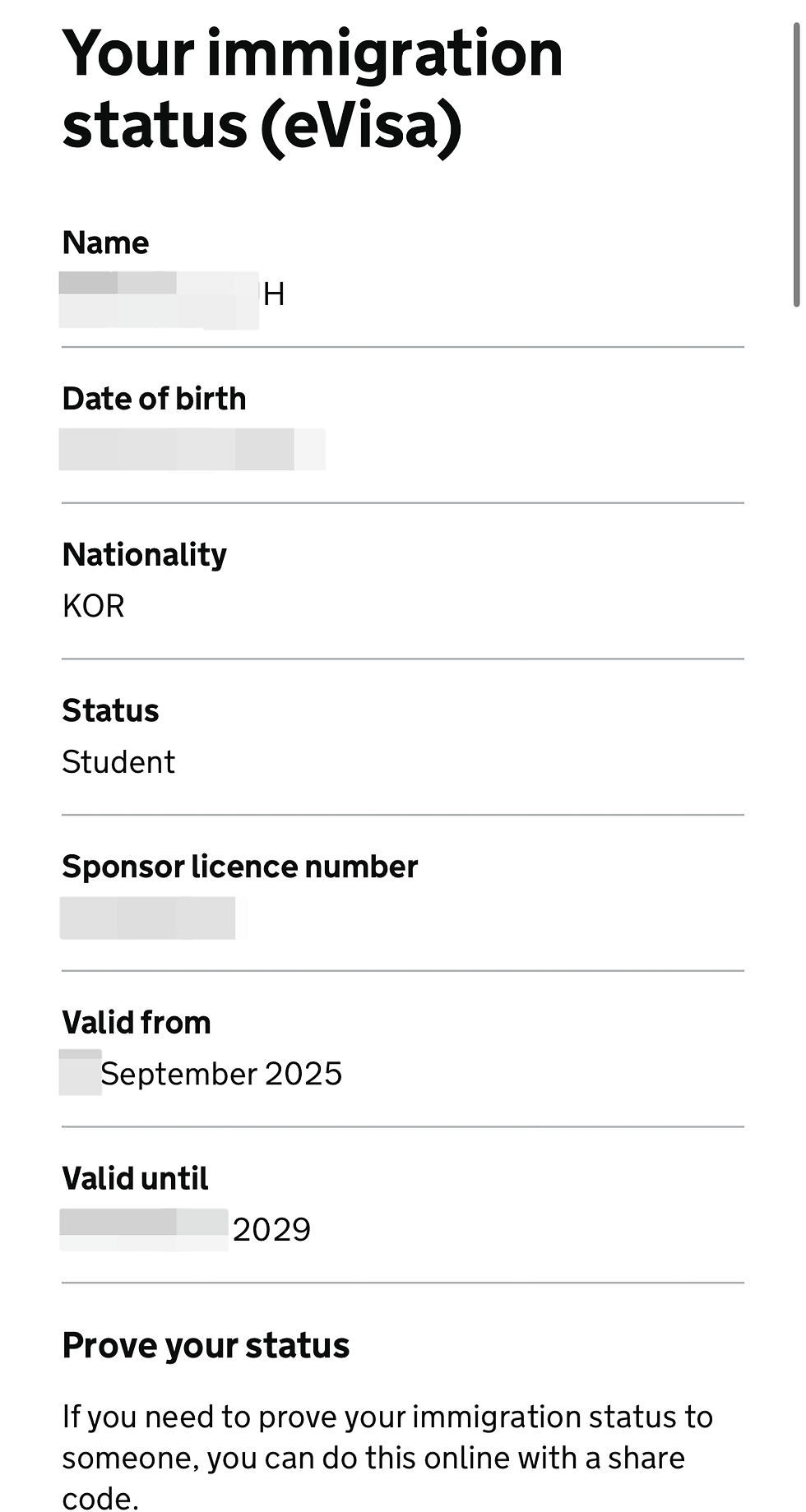Click the Valid until label

(136, 1179)
